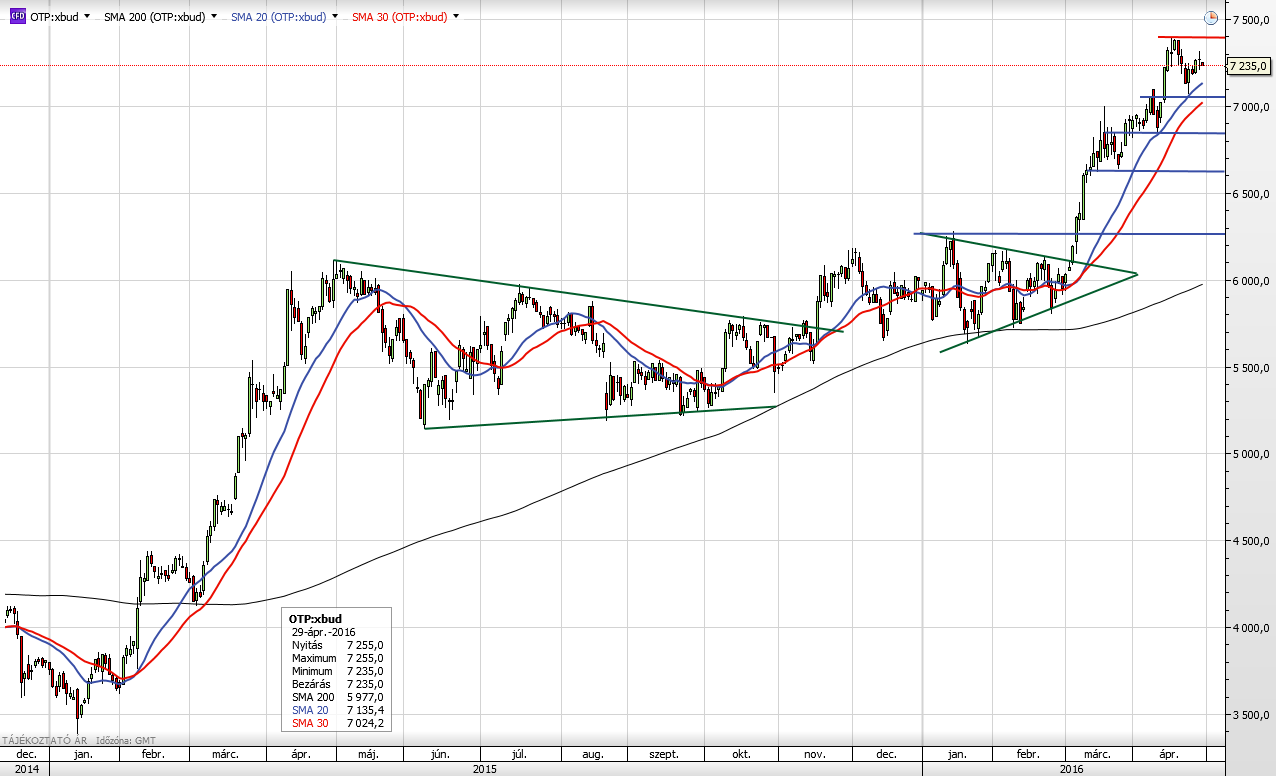Click the Bezárás row in the info box

click(337, 684)
